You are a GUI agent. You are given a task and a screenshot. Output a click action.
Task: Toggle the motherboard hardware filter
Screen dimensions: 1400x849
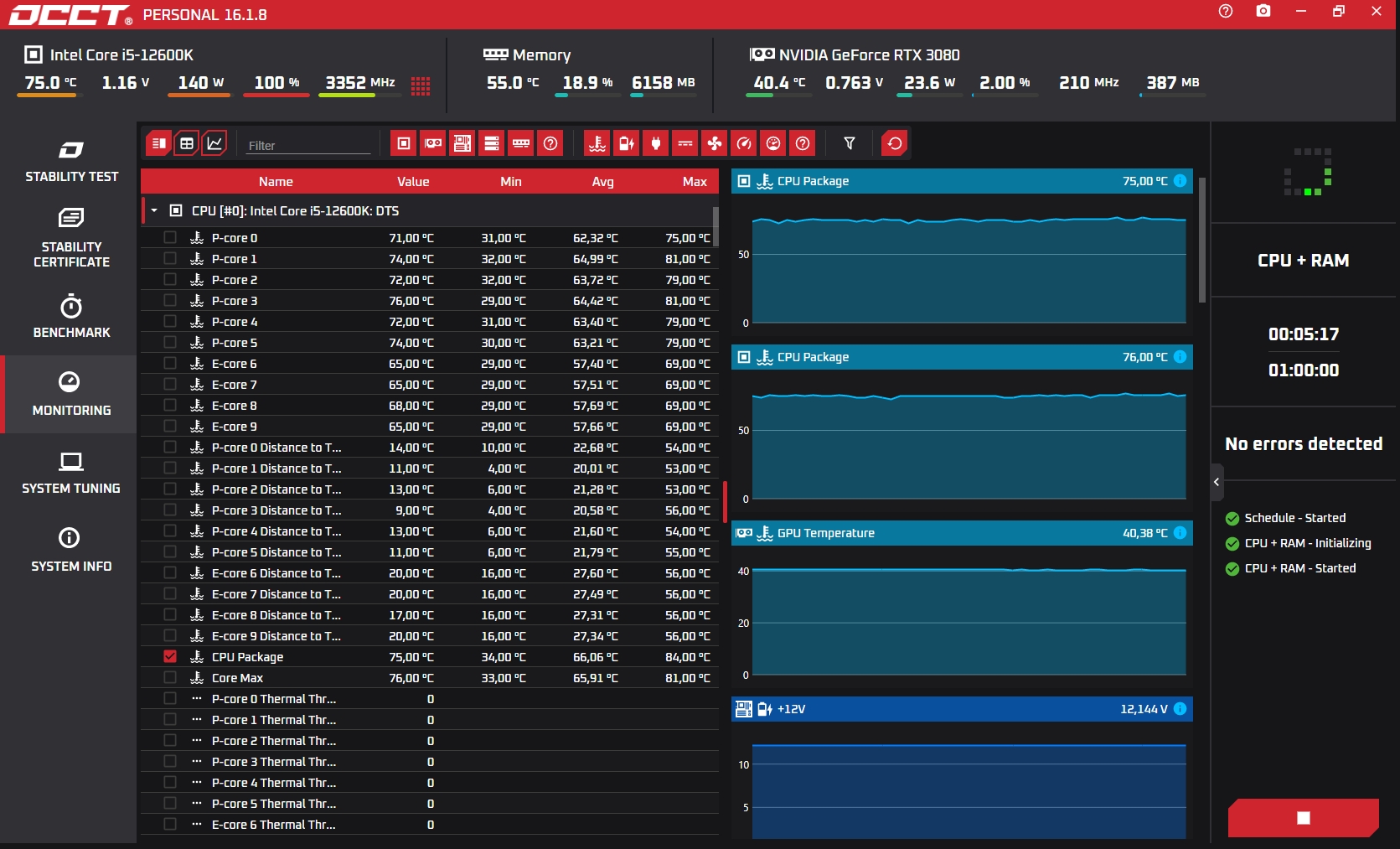coord(462,143)
